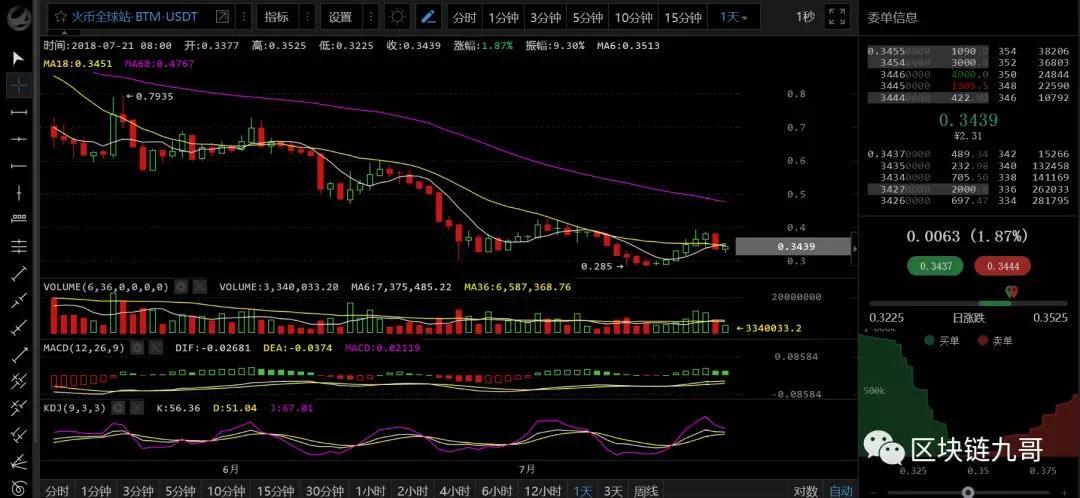Toggle the 卖单 sell orders legend

996,340
